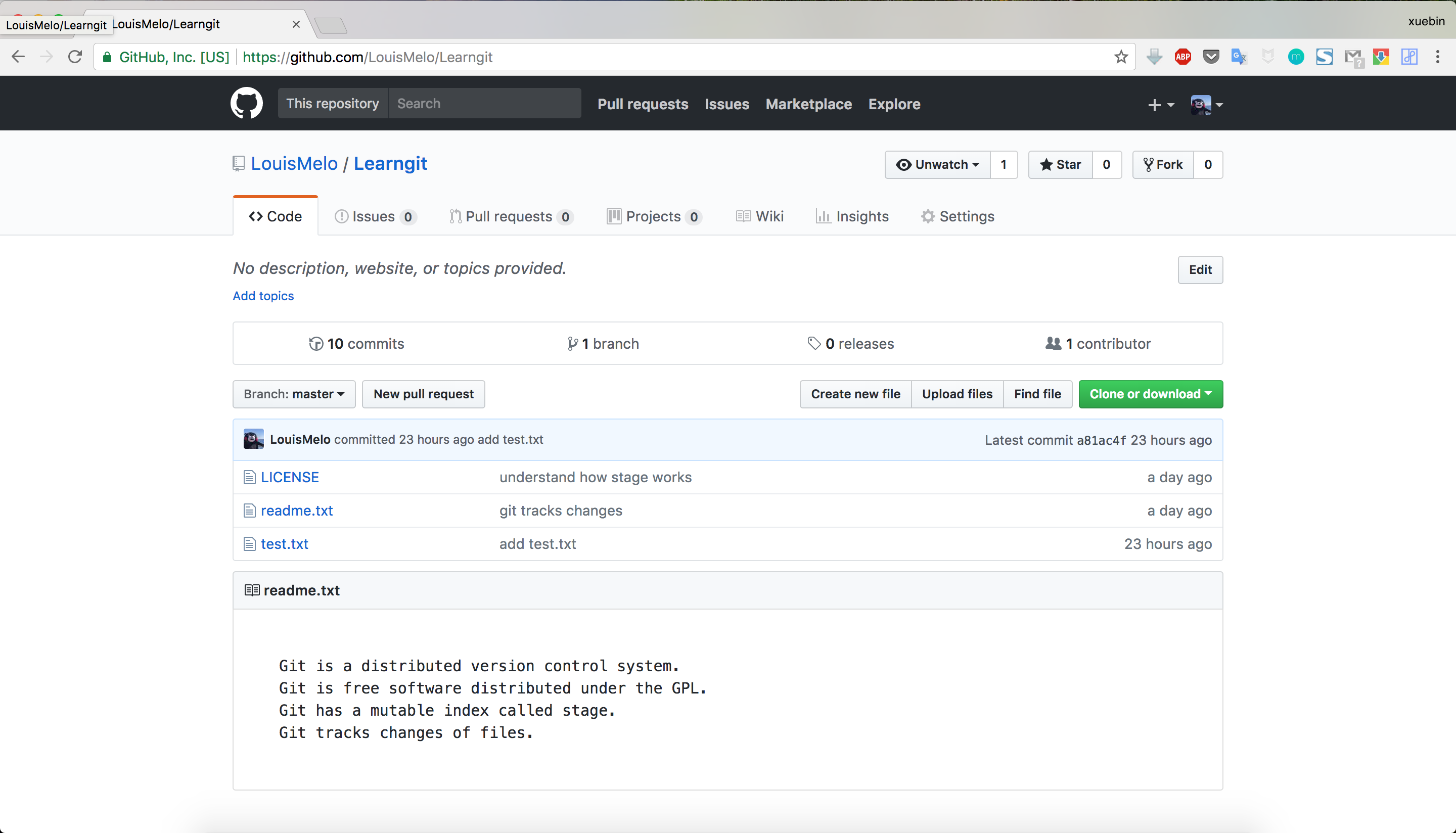This screenshot has width=1456, height=833.
Task: Click Upload files button
Action: [957, 394]
